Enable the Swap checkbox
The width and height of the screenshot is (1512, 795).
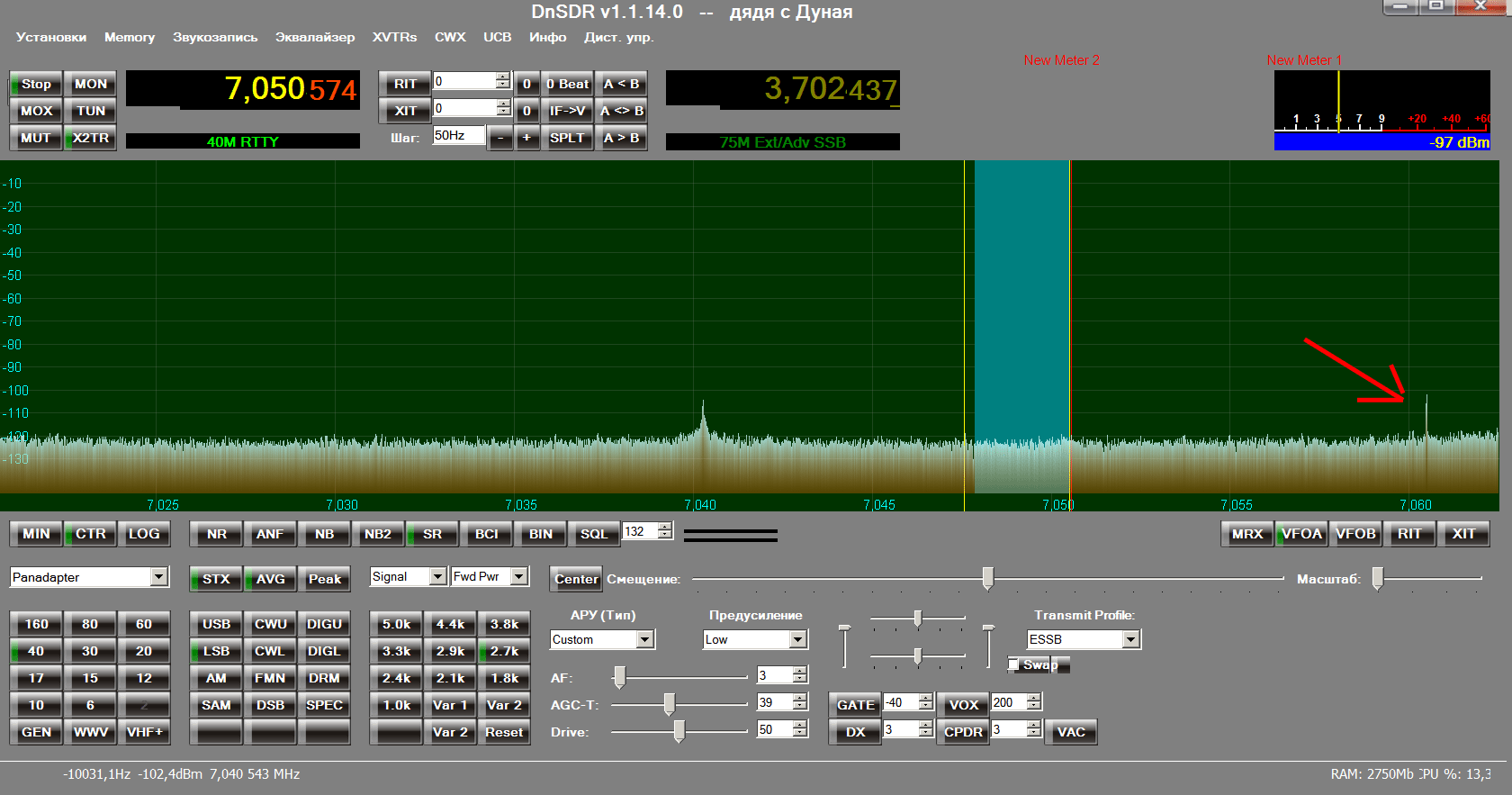pos(1014,664)
